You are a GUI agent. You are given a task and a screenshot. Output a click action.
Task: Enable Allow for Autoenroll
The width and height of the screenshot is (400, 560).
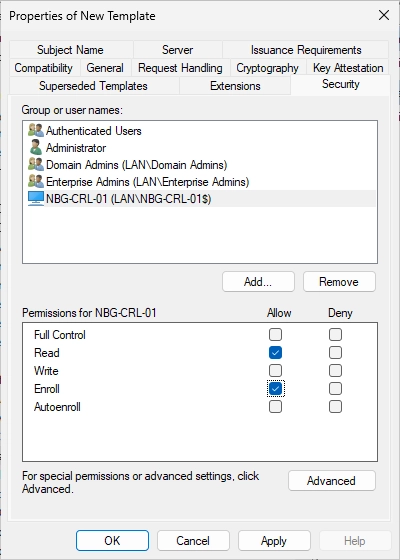(275, 406)
